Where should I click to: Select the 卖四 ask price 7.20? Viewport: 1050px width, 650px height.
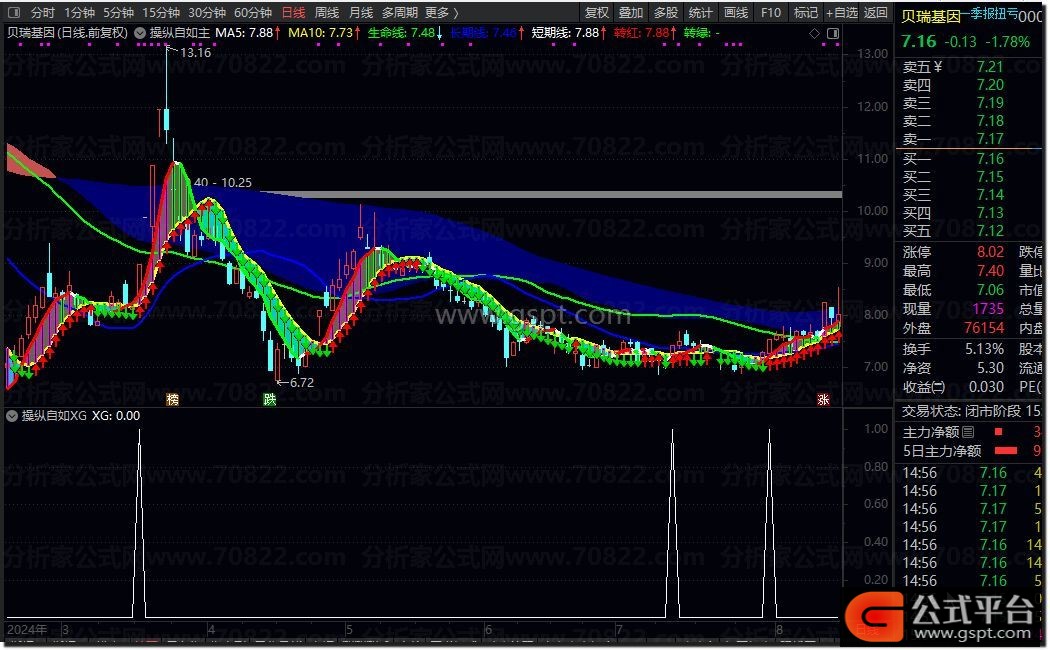(x=990, y=85)
